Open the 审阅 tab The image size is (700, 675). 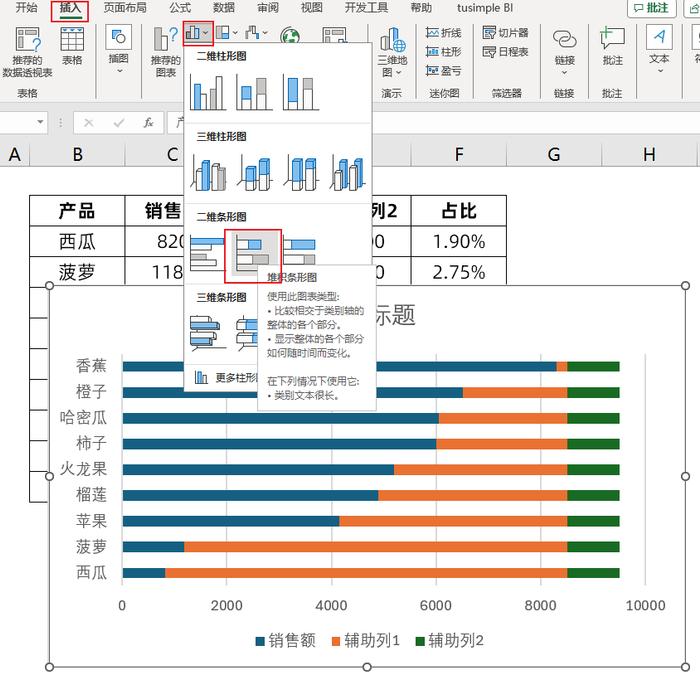pyautogui.click(x=268, y=8)
